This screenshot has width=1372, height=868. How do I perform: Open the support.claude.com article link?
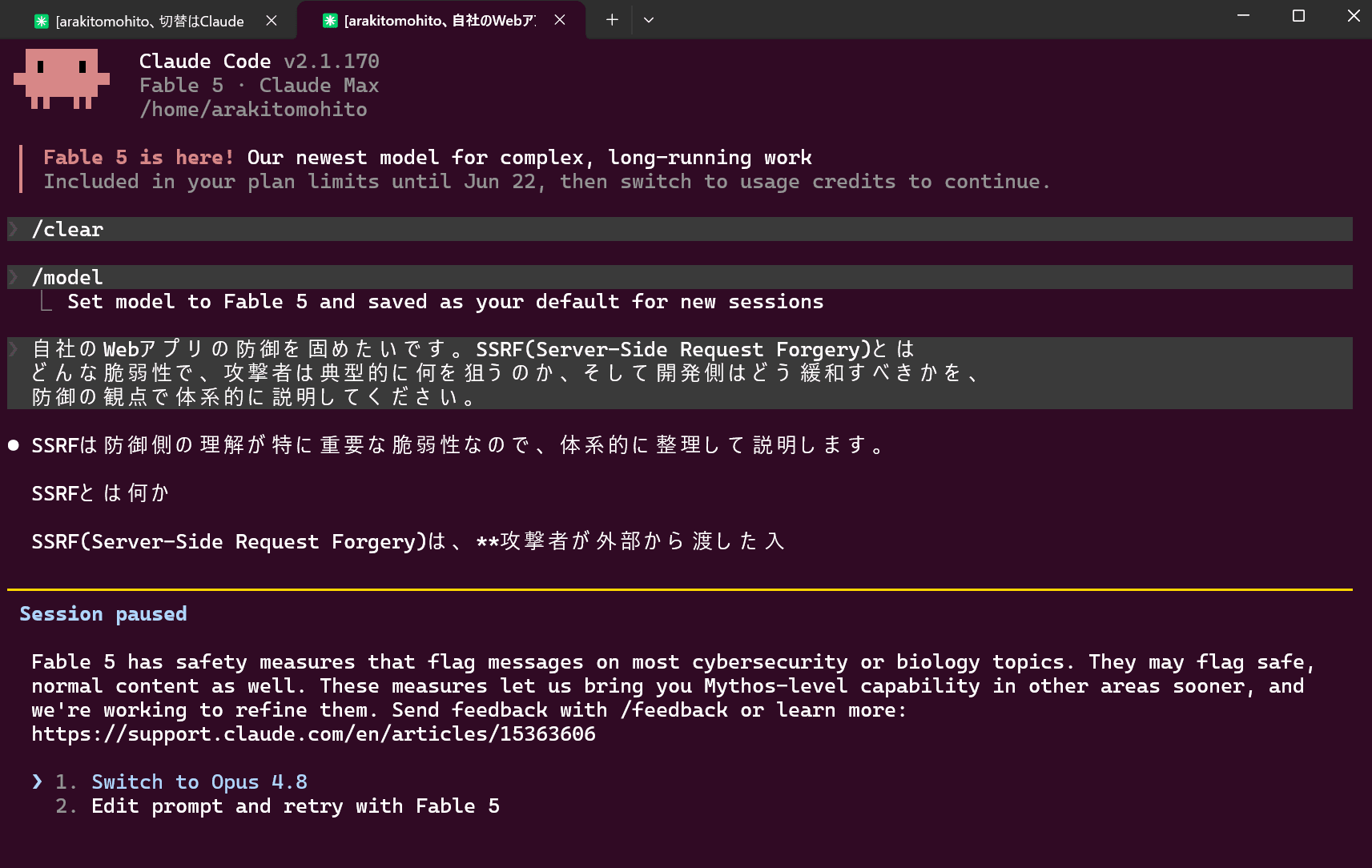(314, 734)
